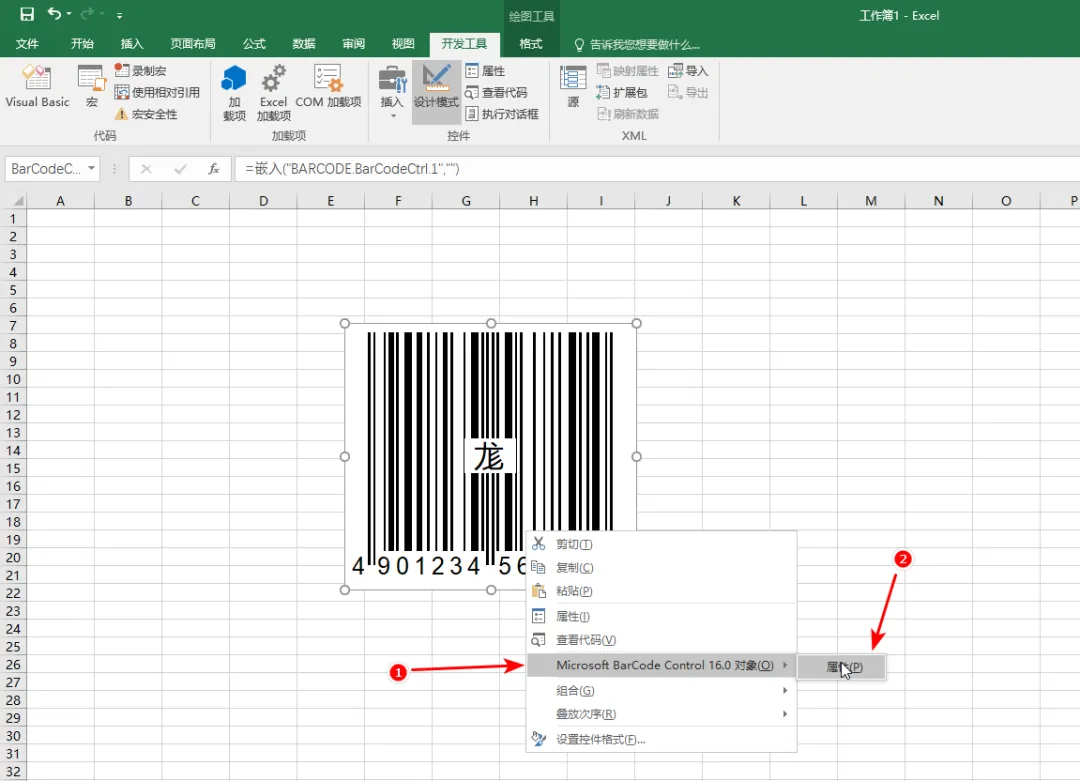1080x781 pixels.
Task: Toggle Use Relative References (使用相对引用)
Action: pyautogui.click(x=157, y=92)
